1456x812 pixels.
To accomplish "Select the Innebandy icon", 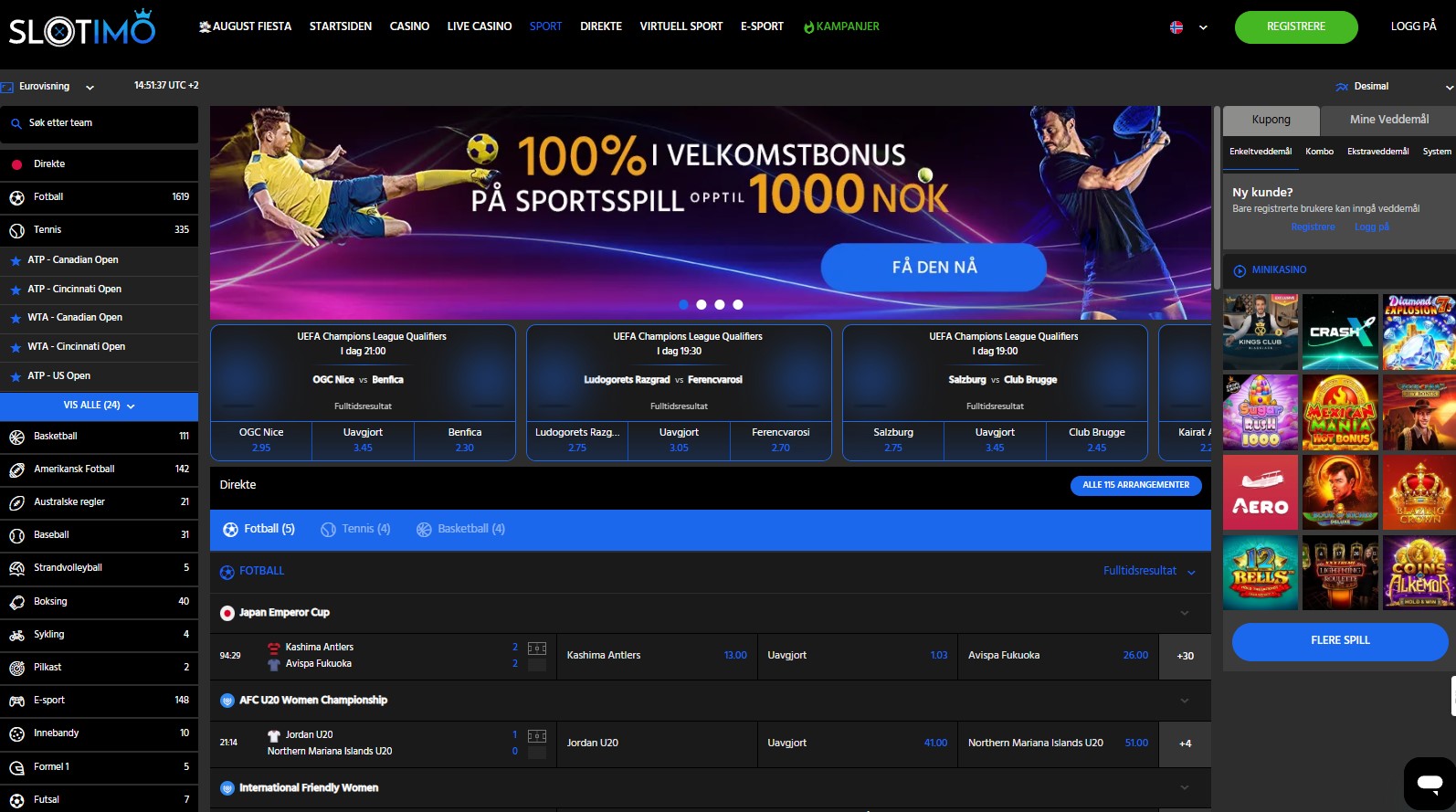I will point(16,733).
